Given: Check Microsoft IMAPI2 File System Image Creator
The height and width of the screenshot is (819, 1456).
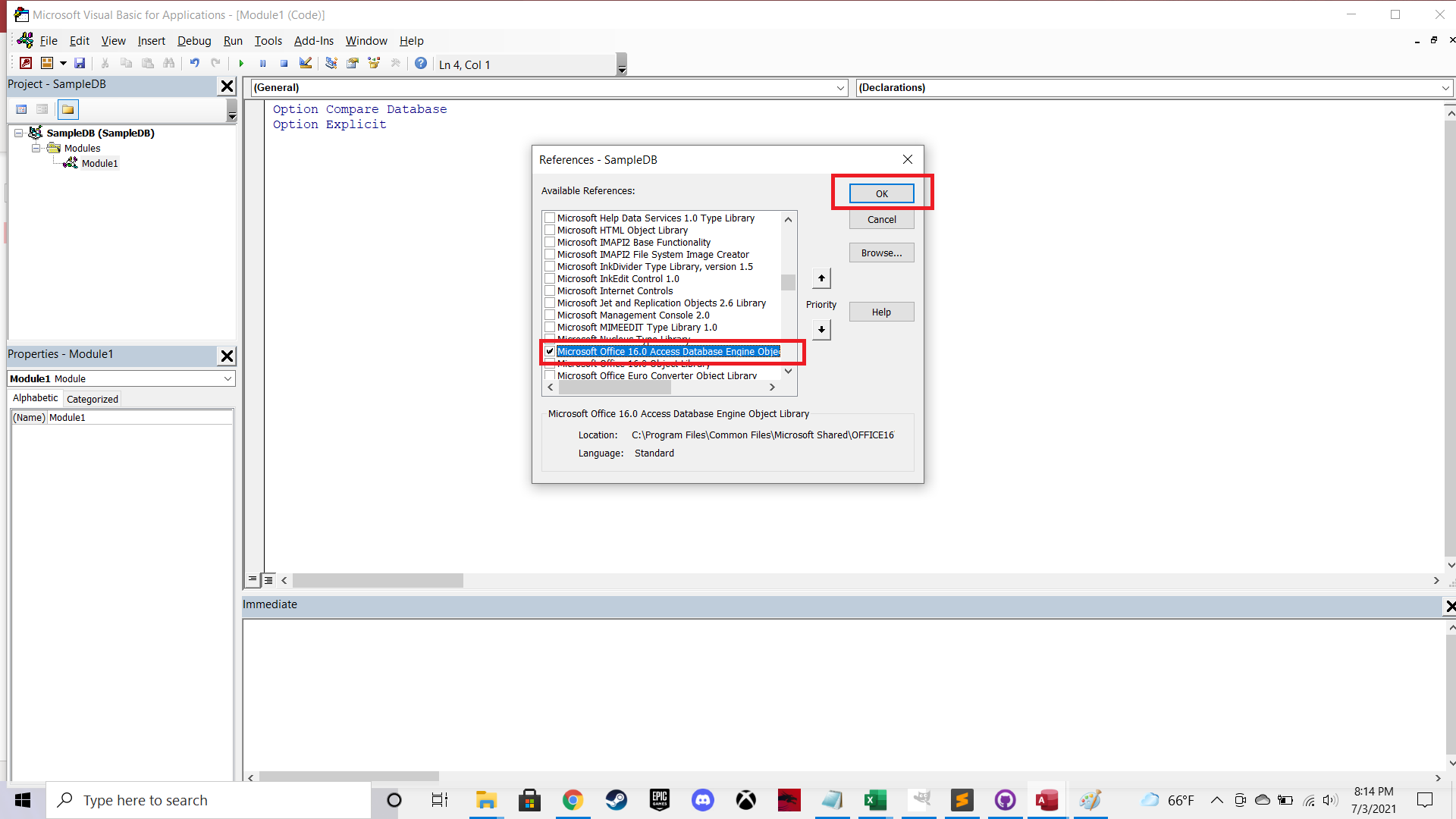Looking at the screenshot, I should click(x=550, y=254).
